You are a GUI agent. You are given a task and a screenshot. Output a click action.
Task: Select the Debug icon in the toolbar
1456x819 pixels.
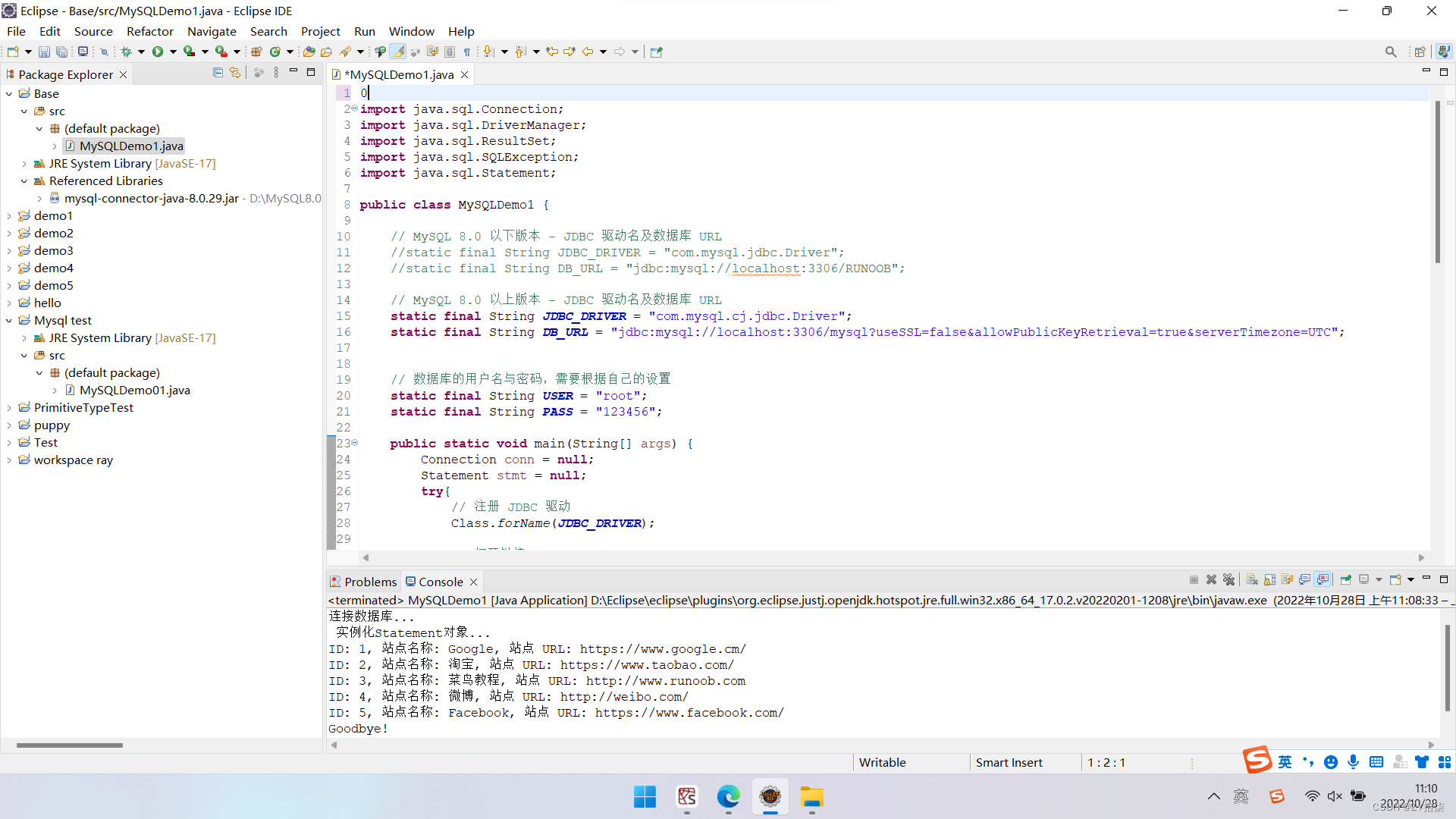coord(126,52)
